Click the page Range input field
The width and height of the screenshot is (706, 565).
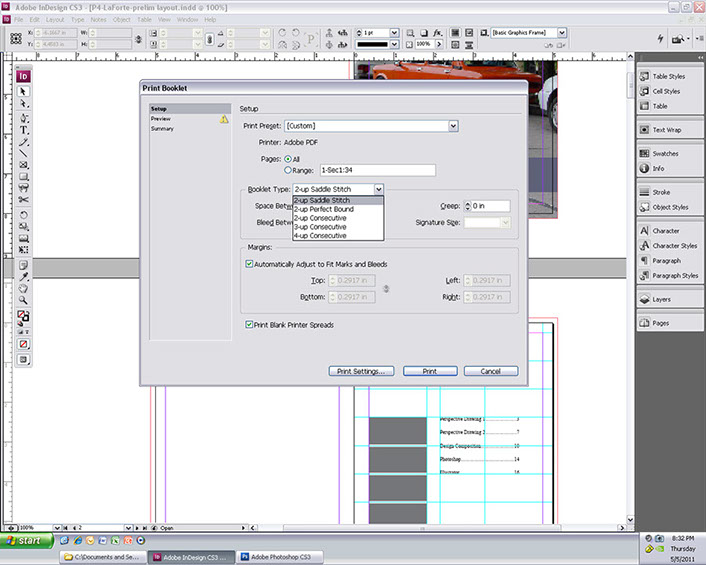click(x=378, y=170)
